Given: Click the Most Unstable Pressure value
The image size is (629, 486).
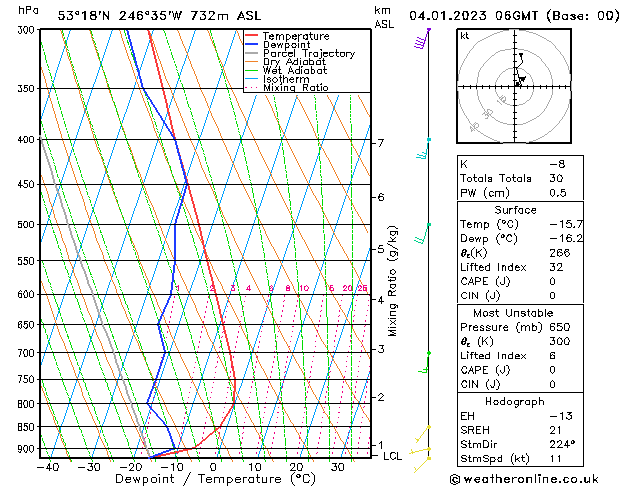Looking at the screenshot, I should pos(560,327).
